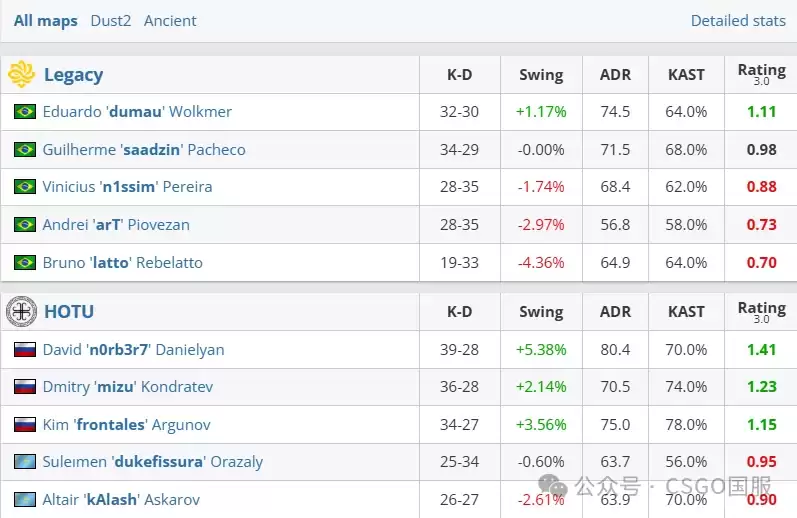This screenshot has height=518, width=797.
Task: Click the Brazil flag beside dumau
Action: pyautogui.click(x=25, y=111)
